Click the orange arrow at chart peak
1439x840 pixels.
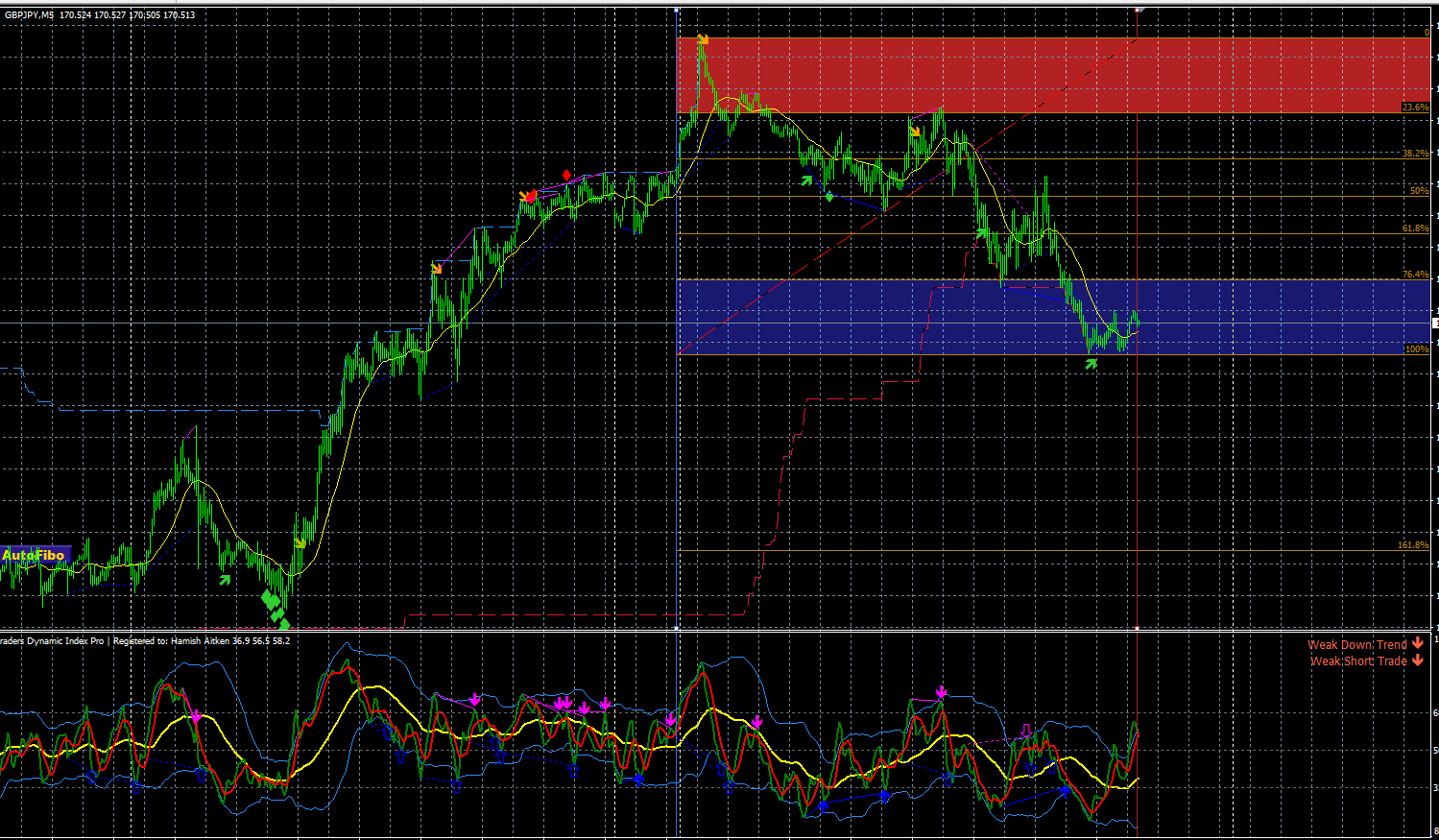pos(704,39)
